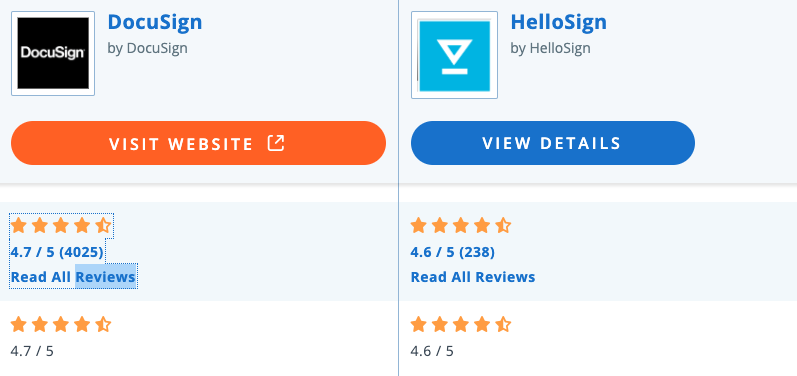Open Read All Reviews for HelloSign
Viewport: 797px width, 376px height.
[473, 277]
